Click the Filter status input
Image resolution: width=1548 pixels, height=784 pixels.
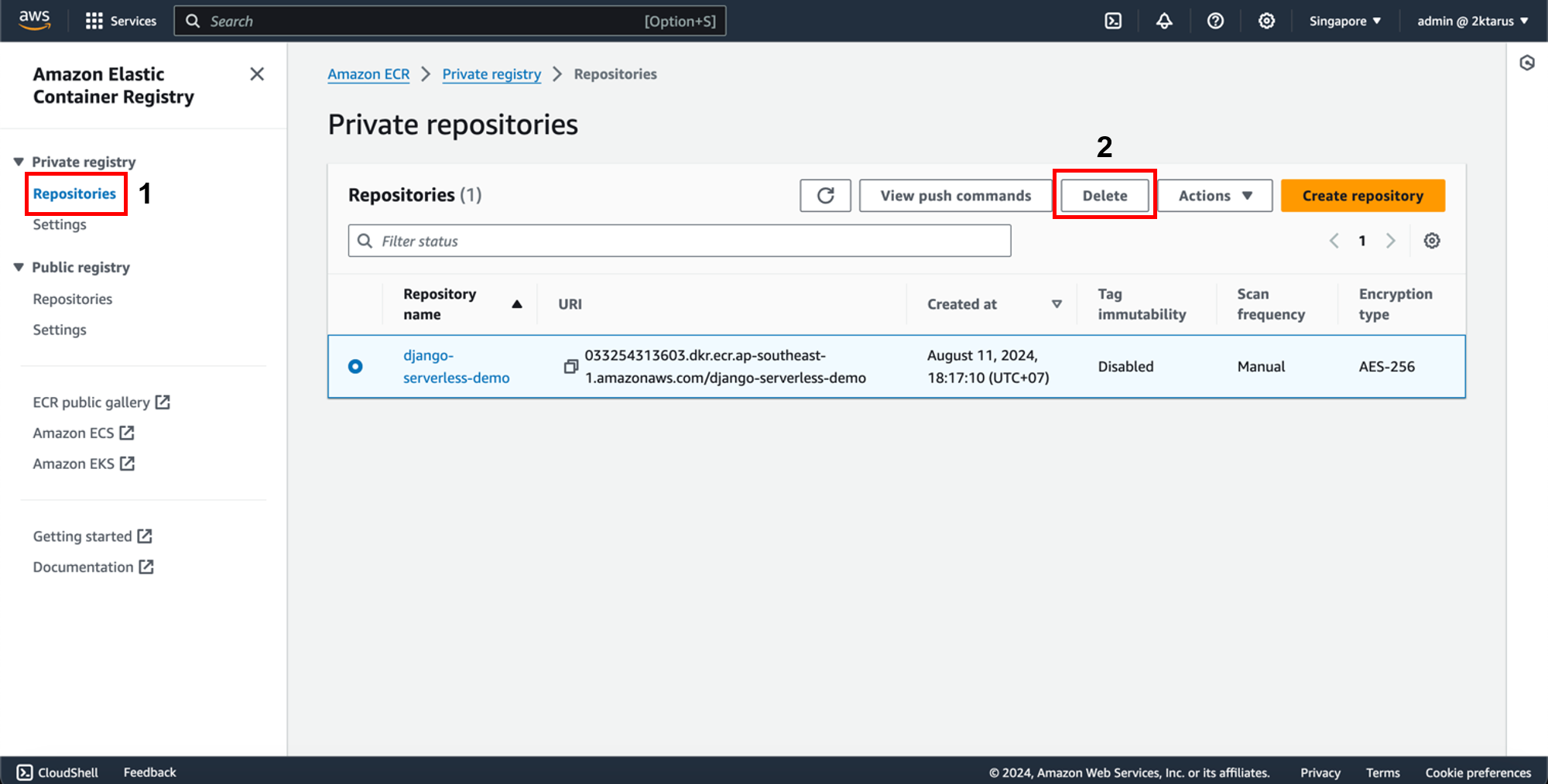(x=680, y=241)
